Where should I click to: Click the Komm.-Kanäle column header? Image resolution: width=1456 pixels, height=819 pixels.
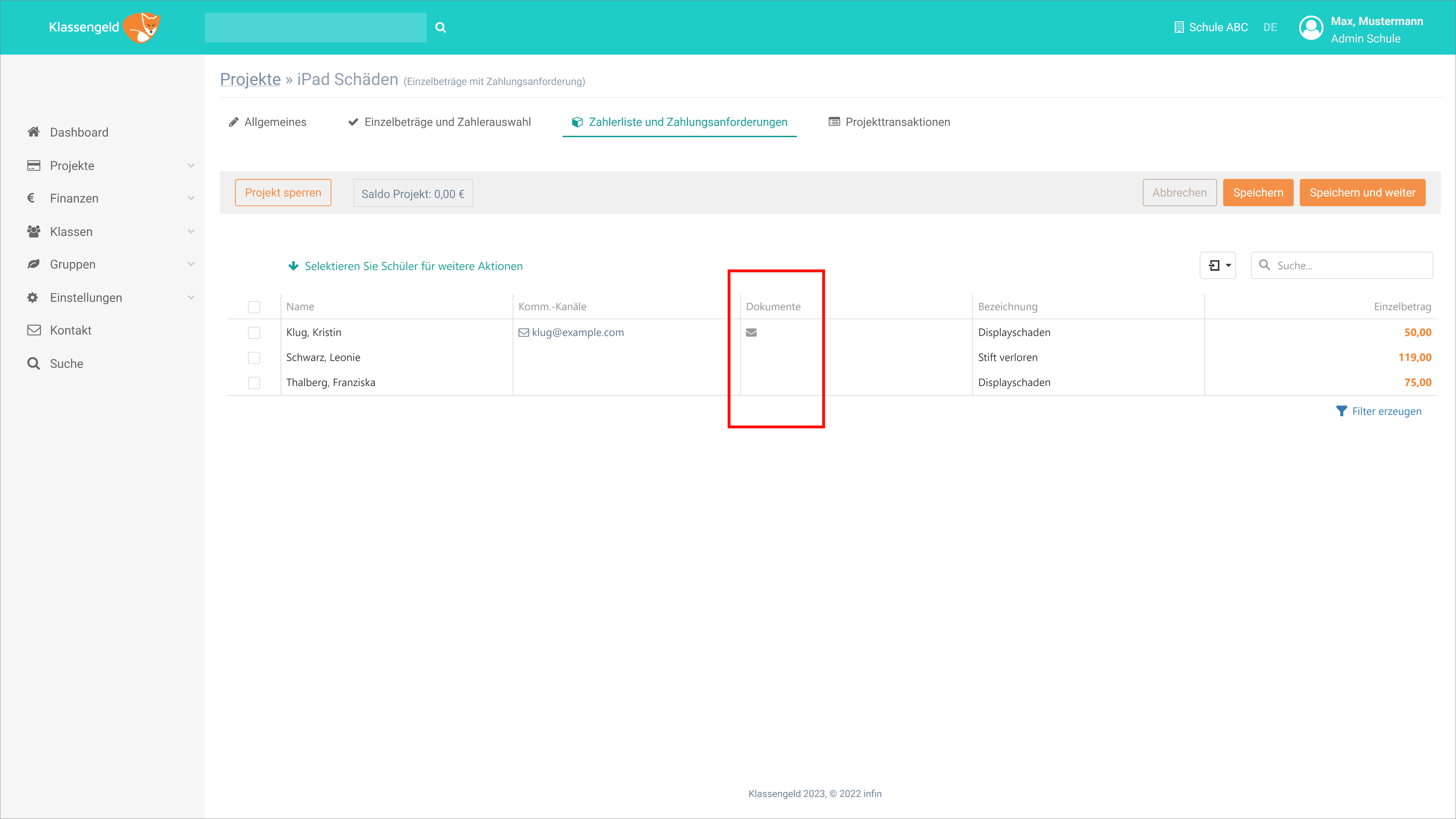tap(552, 306)
